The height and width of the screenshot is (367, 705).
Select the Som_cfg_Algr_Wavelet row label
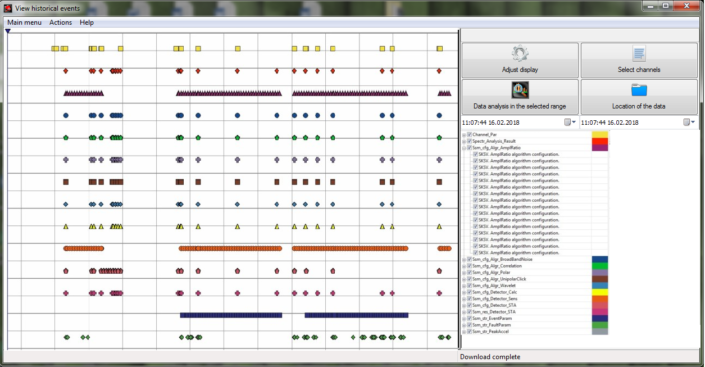(494, 286)
